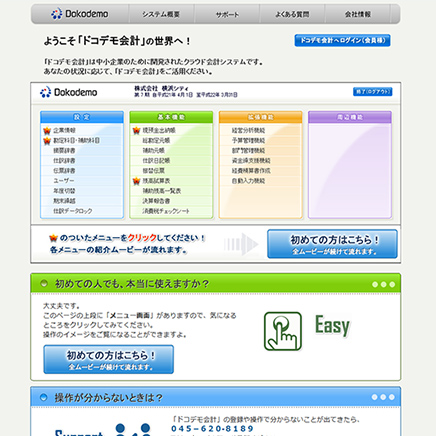The image size is (436, 436).
Task: Select the blue 設定 column header
Action: [82, 117]
